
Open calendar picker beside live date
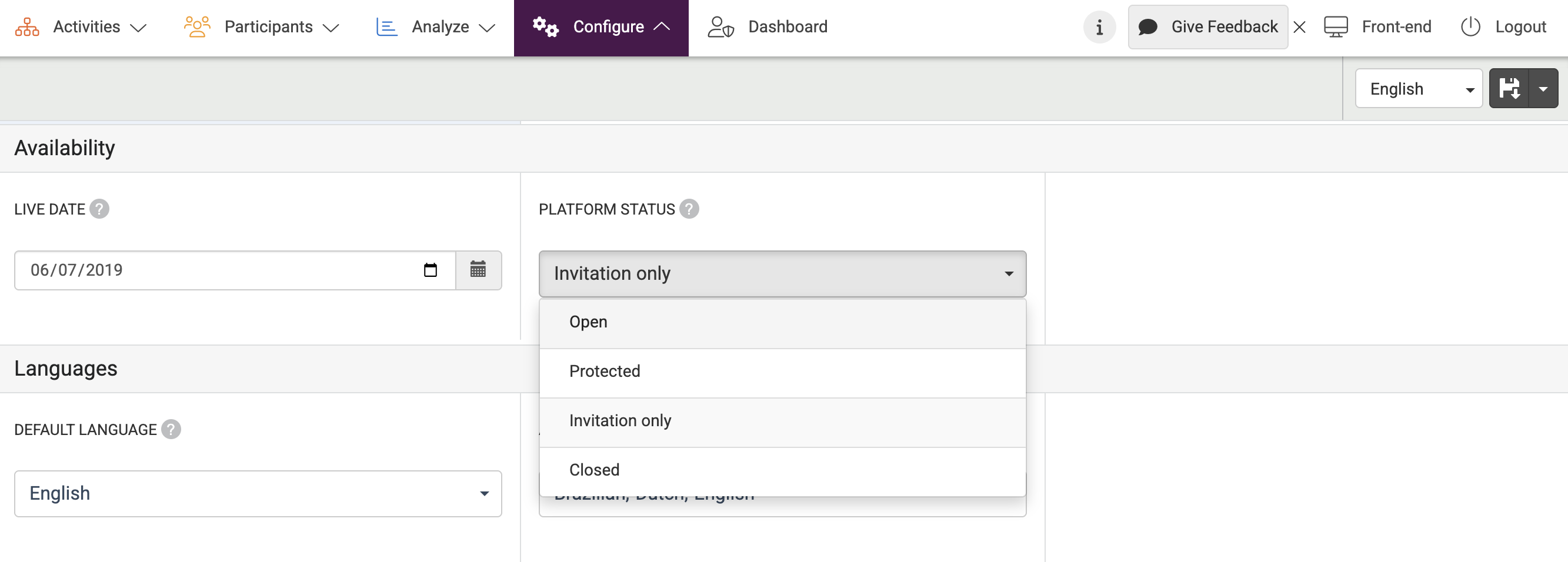point(478,270)
